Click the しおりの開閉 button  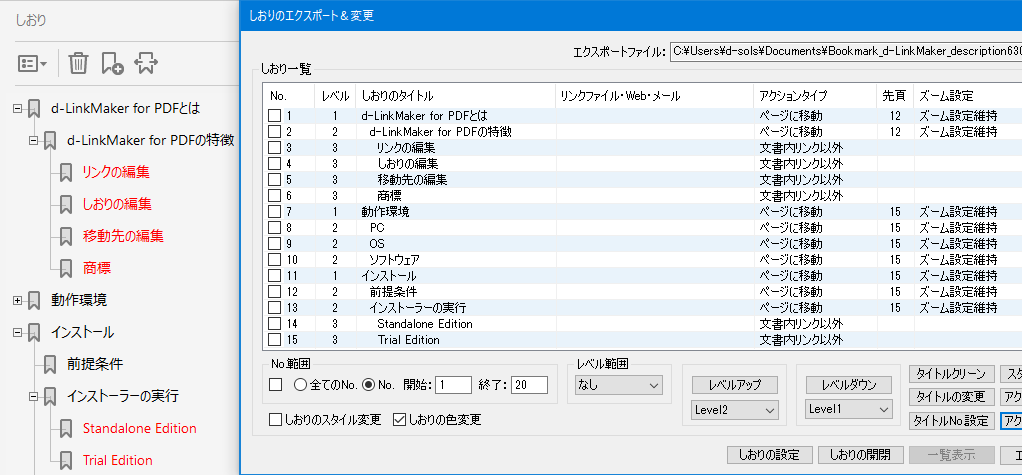860,455
